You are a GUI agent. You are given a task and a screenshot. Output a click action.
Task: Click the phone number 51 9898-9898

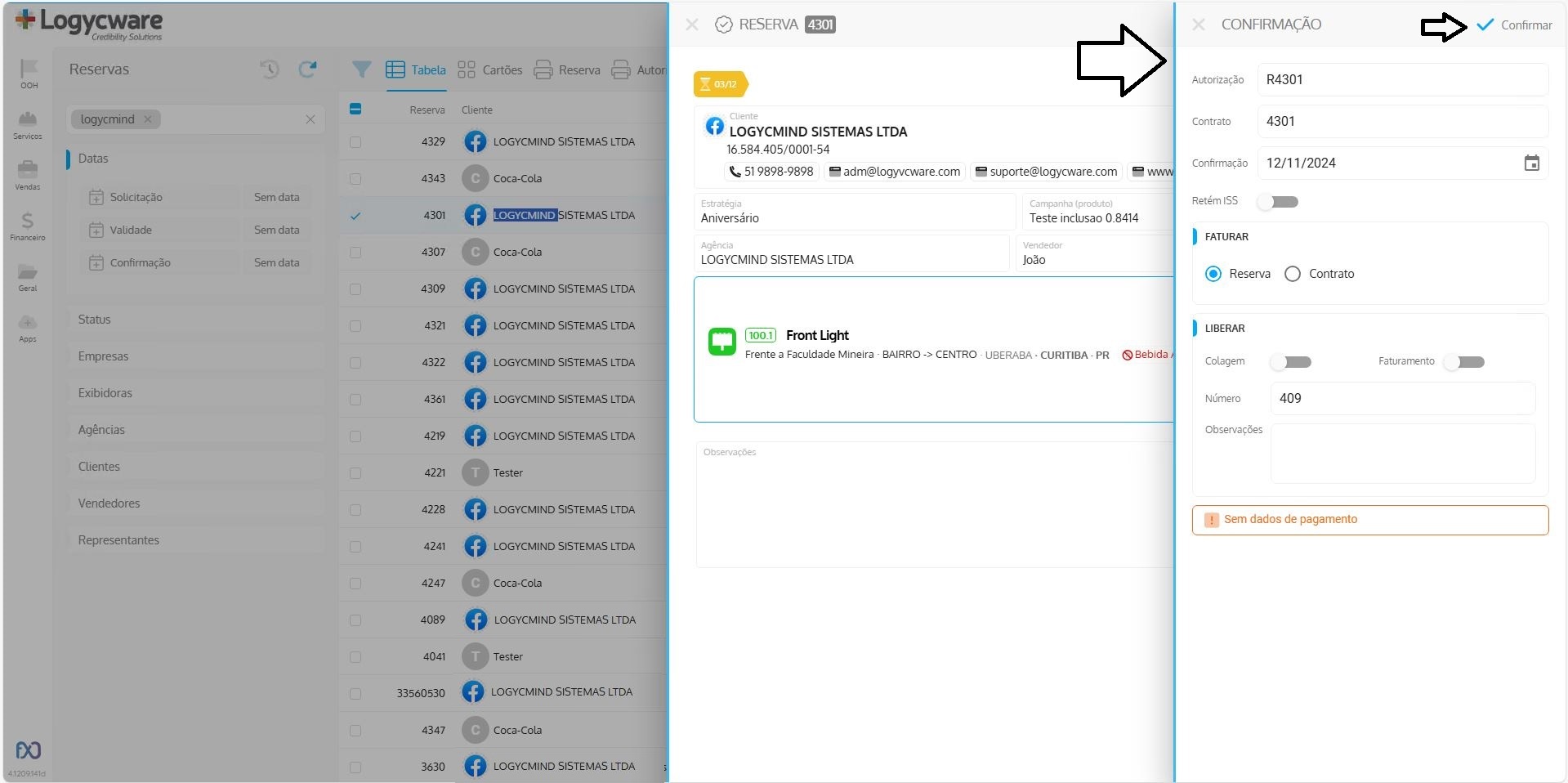(x=772, y=172)
